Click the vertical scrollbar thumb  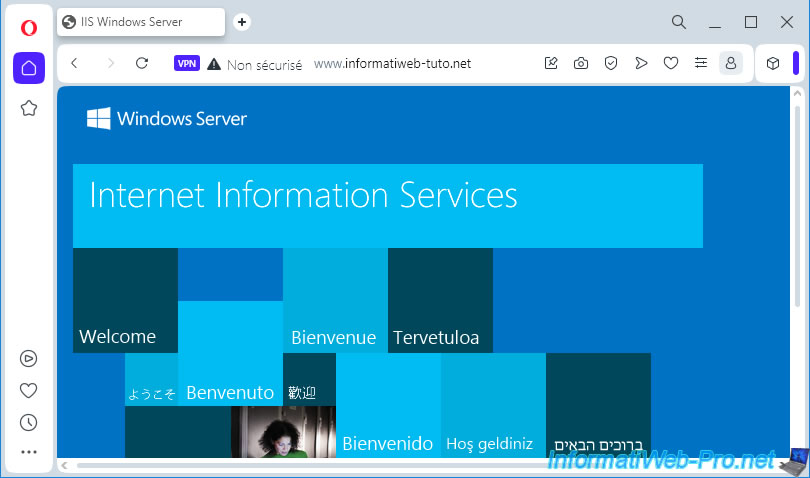797,207
